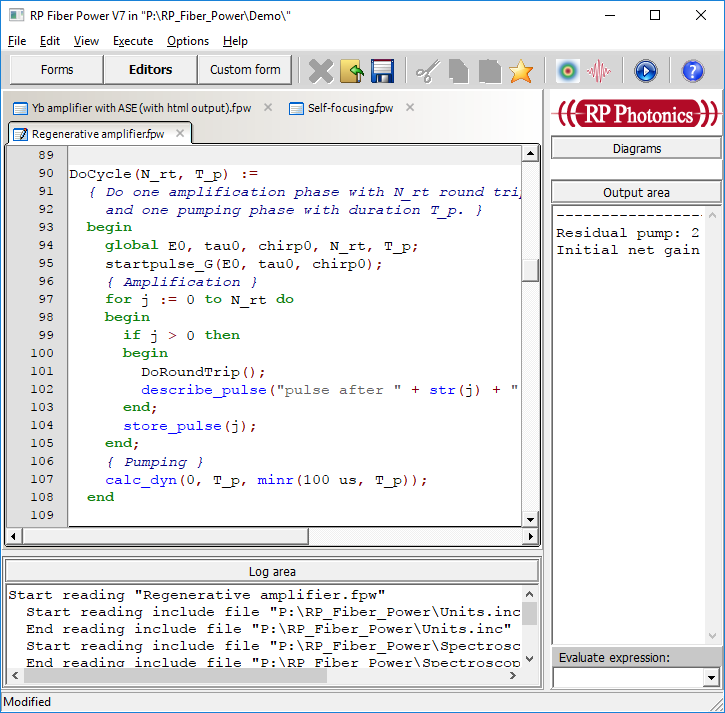Viewport: 725px width, 713px height.
Task: Click editor vertical scrollbar up arrow
Action: (530, 154)
